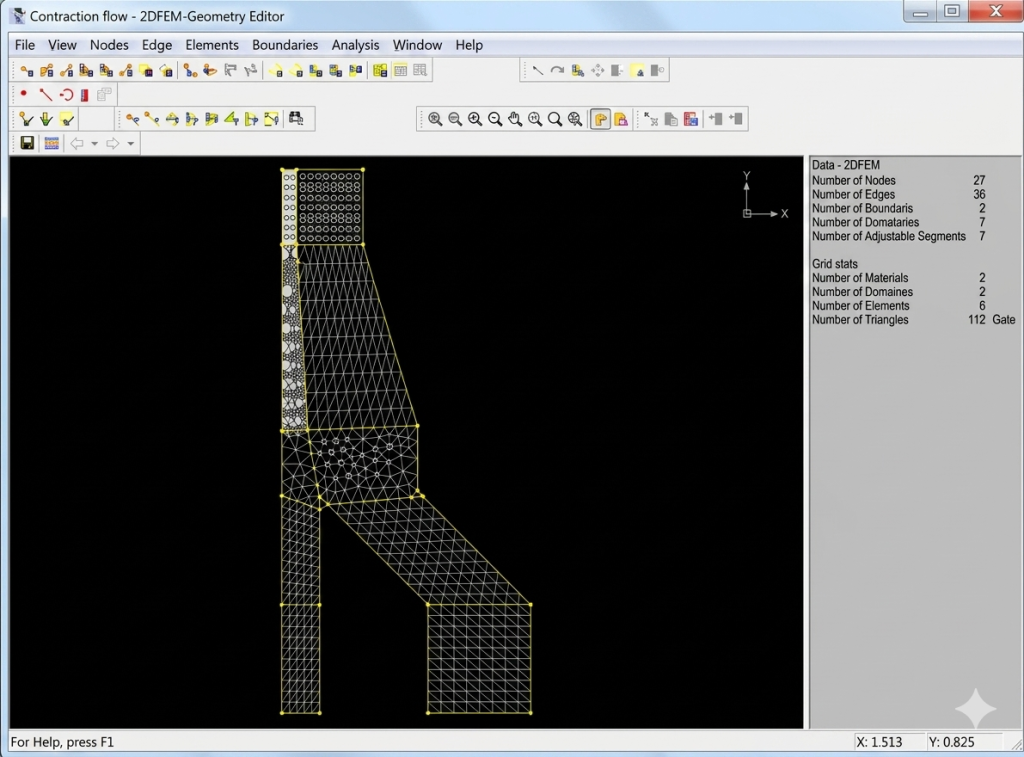1024x757 pixels.
Task: Click the Y: 0.825 status coordinate
Action: click(x=951, y=742)
